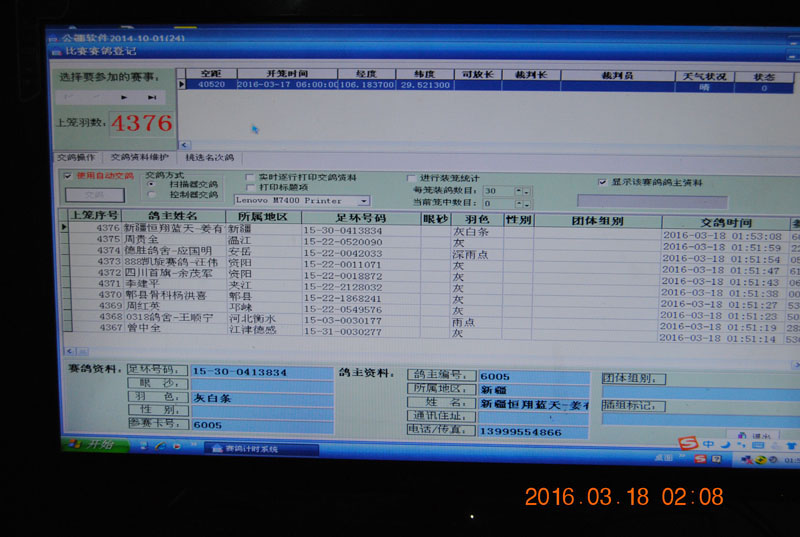This screenshot has height=537, width=800.
Task: Toggle 使用自动交鸽 checkbox
Action: click(x=68, y=176)
